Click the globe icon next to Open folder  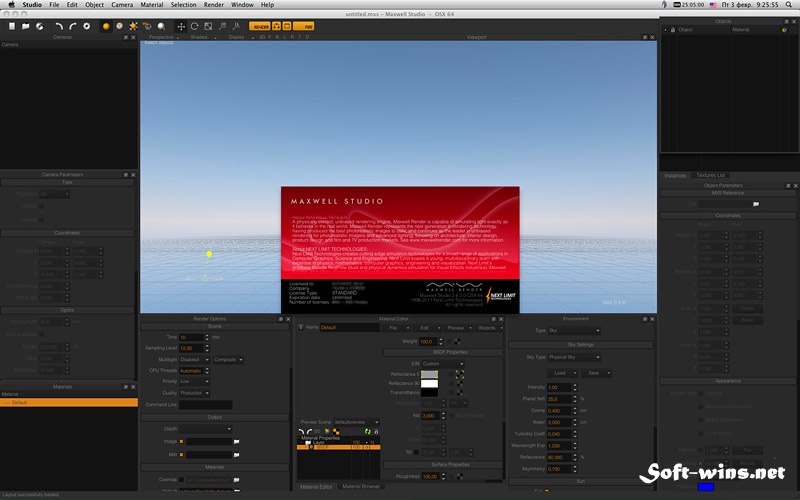(39, 26)
